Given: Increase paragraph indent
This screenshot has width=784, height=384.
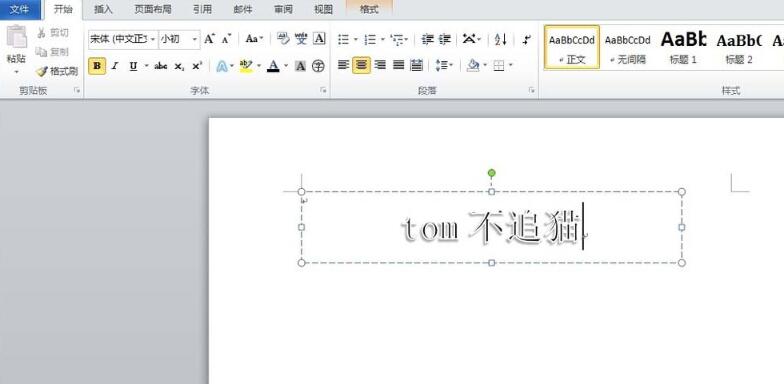Looking at the screenshot, I should (x=444, y=39).
